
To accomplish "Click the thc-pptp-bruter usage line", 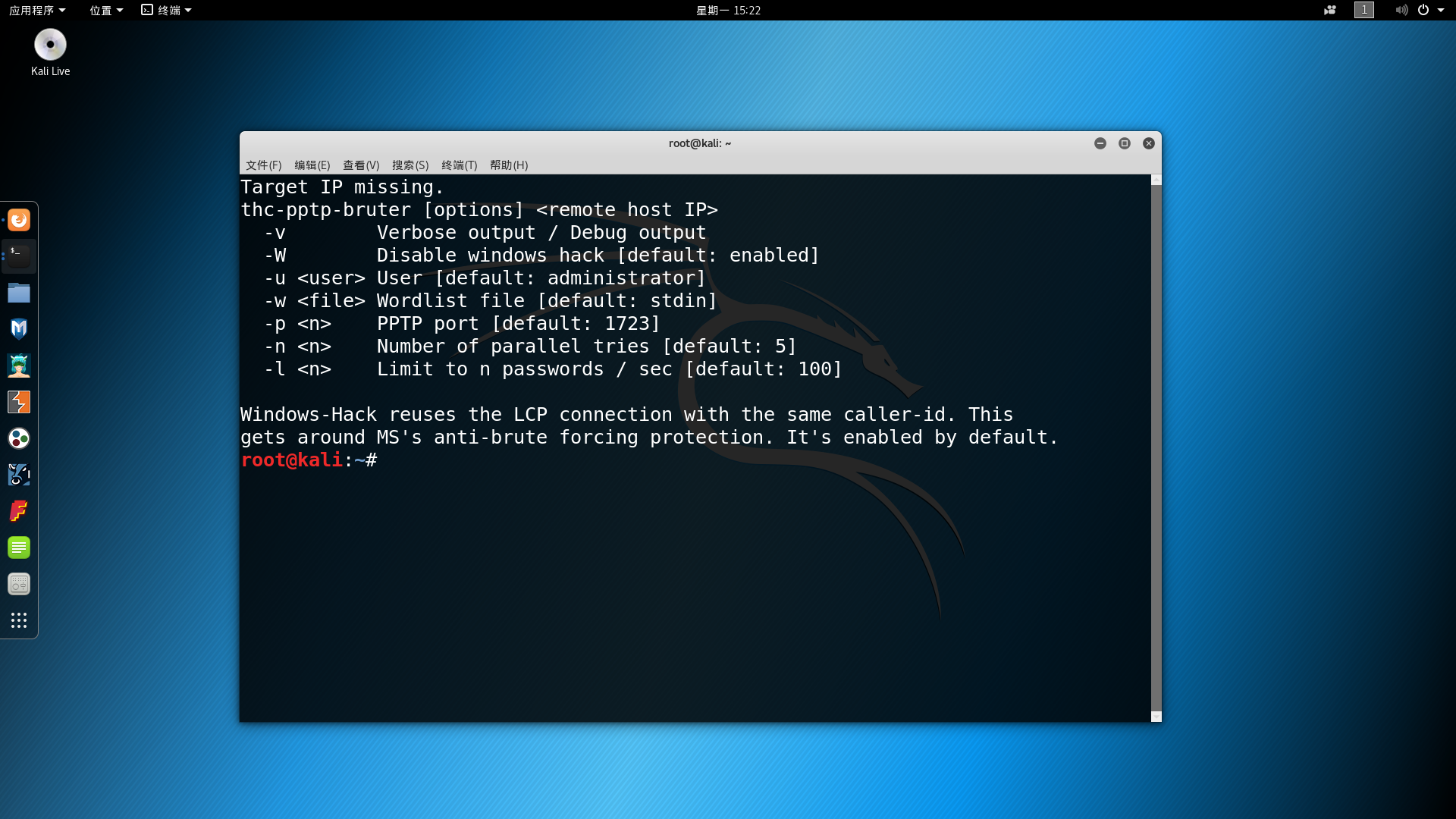I will [479, 209].
